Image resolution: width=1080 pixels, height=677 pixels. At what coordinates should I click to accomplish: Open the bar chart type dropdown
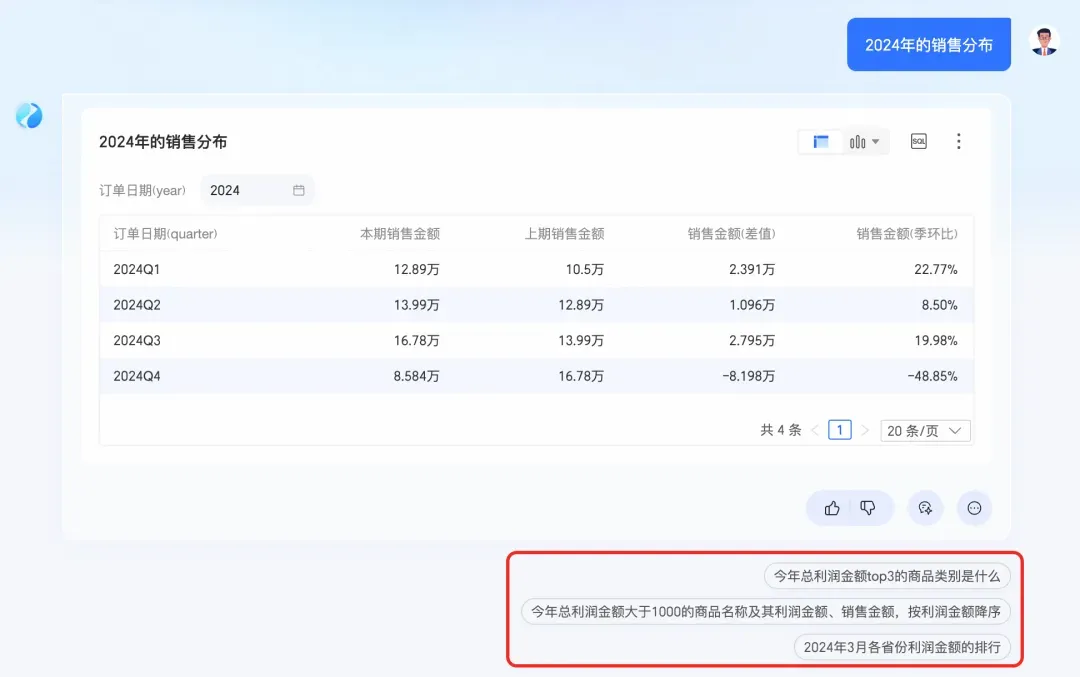(864, 142)
